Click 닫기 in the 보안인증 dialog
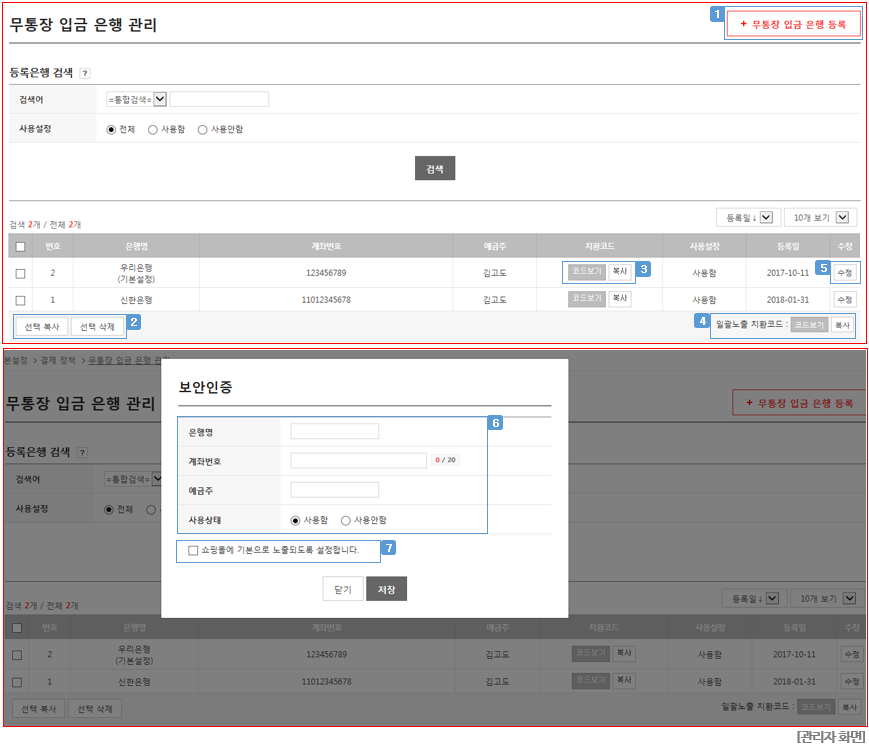Image resolution: width=869 pixels, height=746 pixels. 343,589
